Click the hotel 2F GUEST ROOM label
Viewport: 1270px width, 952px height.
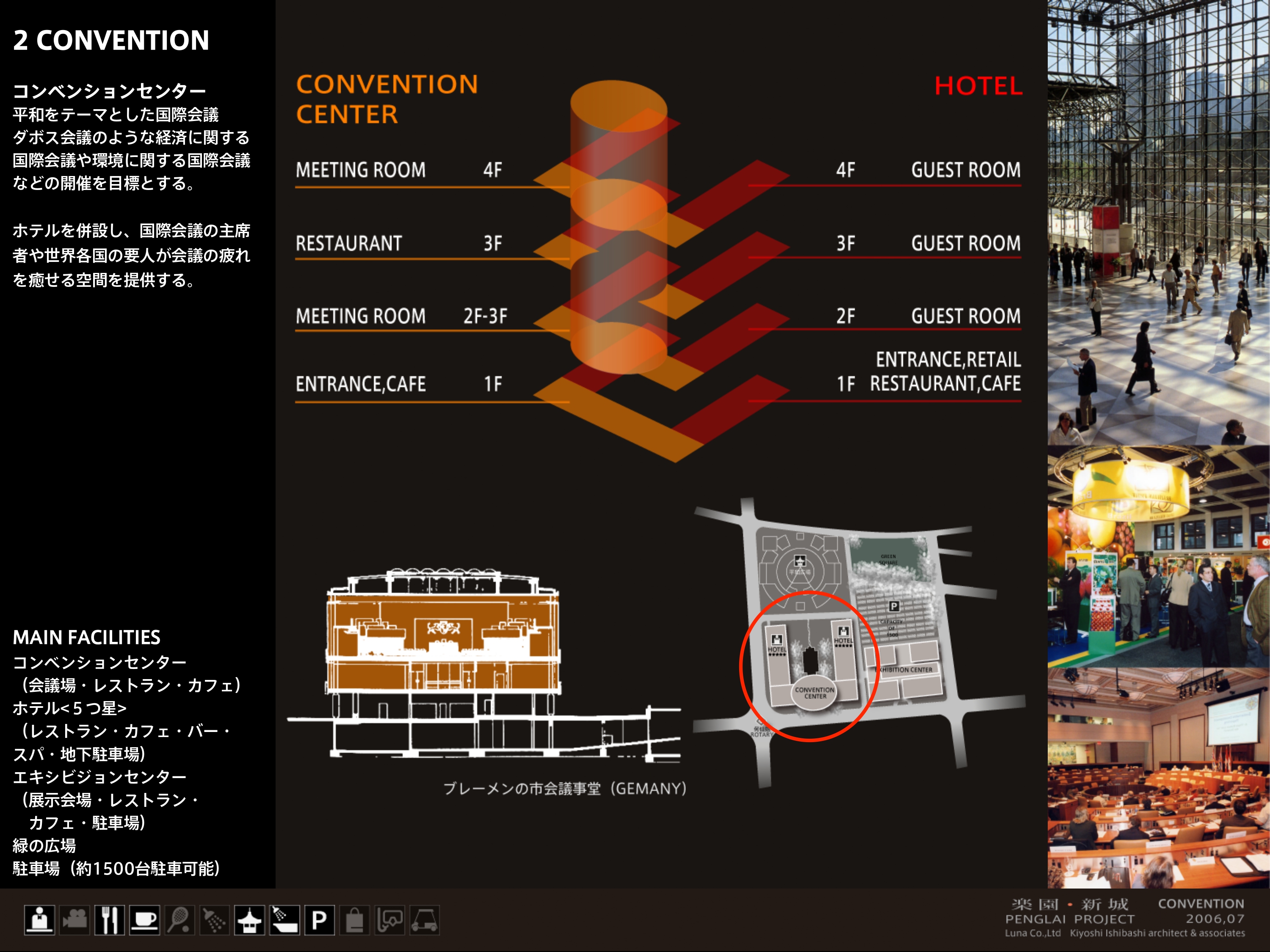click(x=928, y=316)
